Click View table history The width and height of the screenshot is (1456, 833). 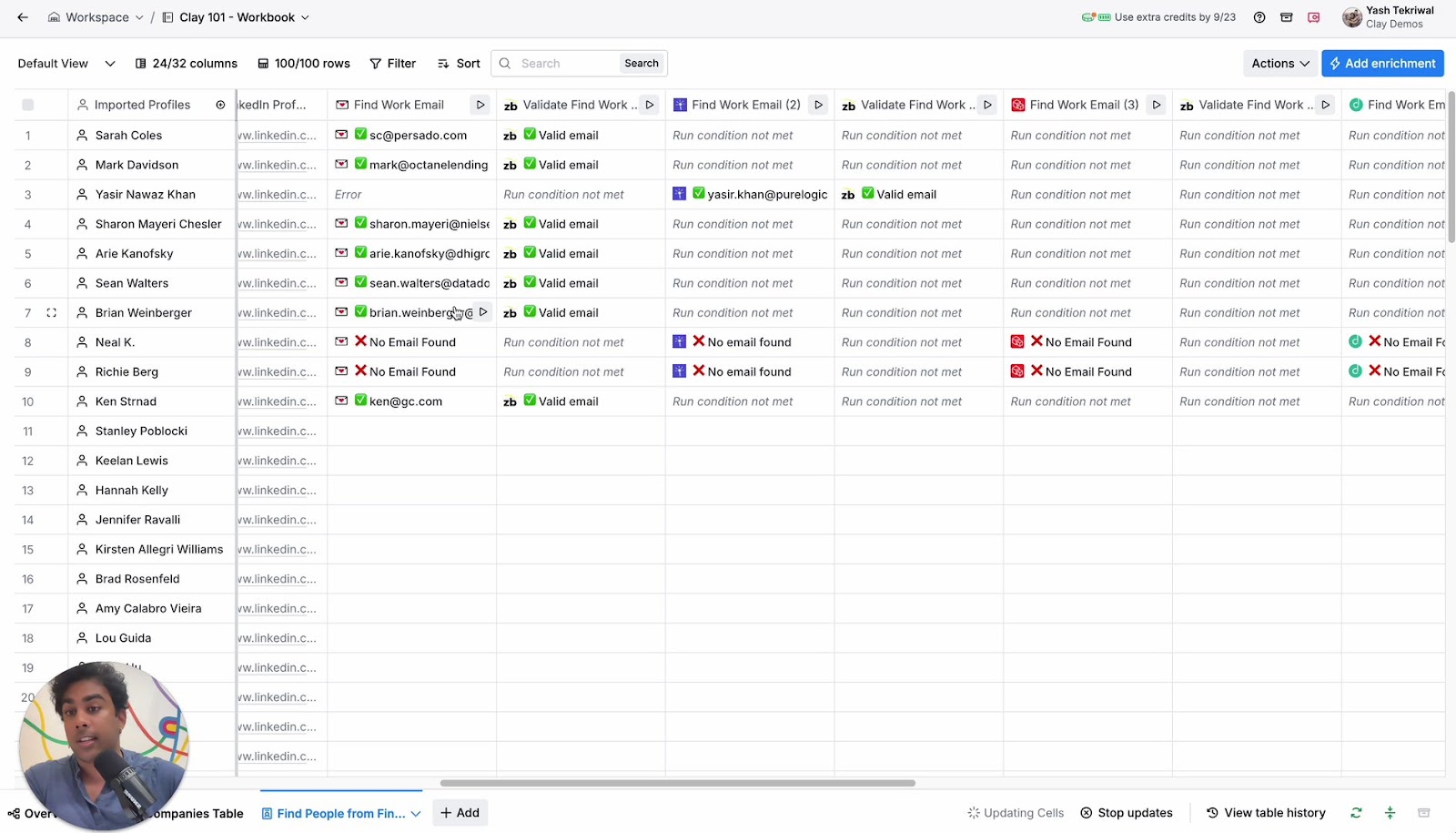1266,812
